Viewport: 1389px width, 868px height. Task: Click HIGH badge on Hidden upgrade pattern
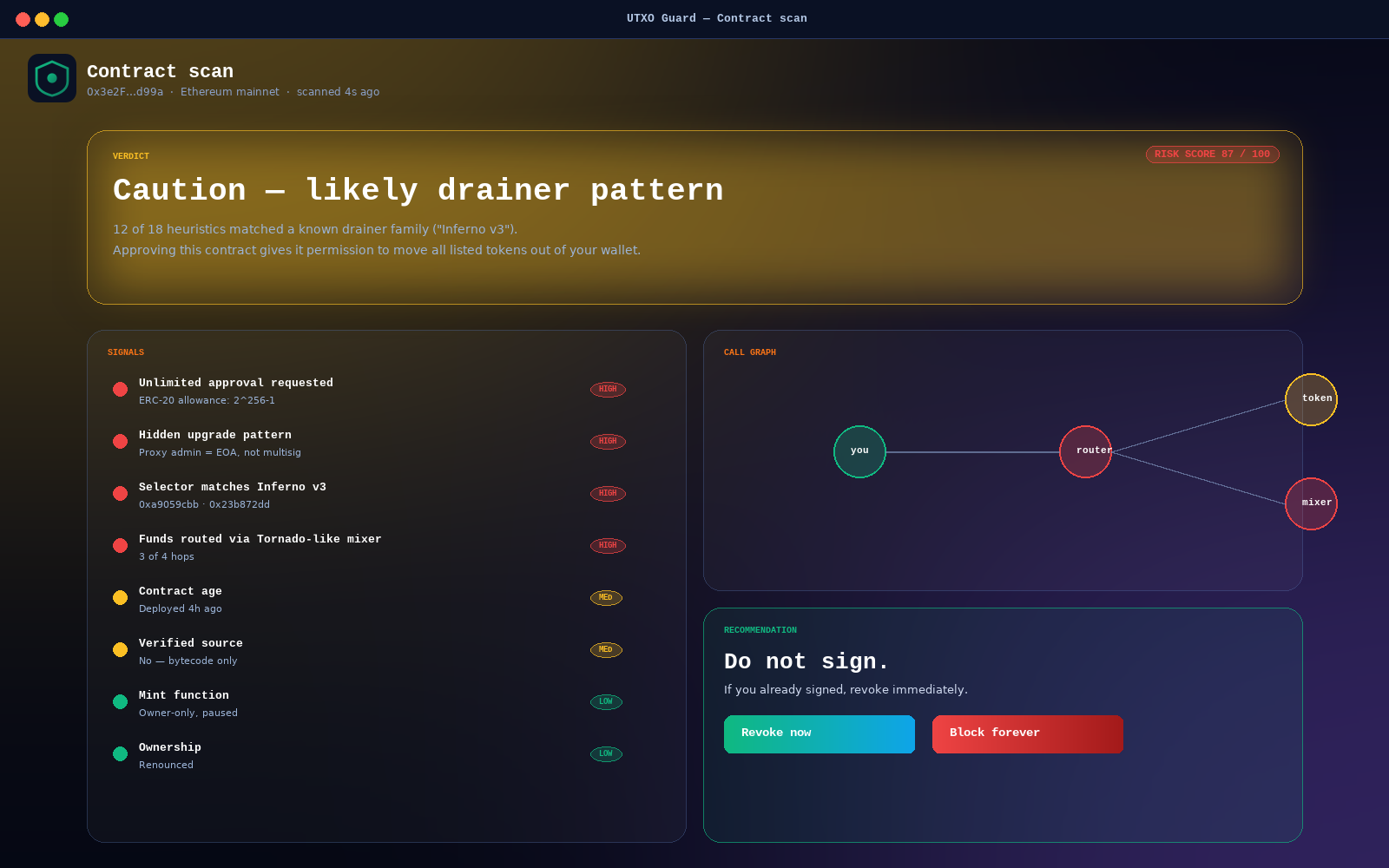pyautogui.click(x=608, y=441)
